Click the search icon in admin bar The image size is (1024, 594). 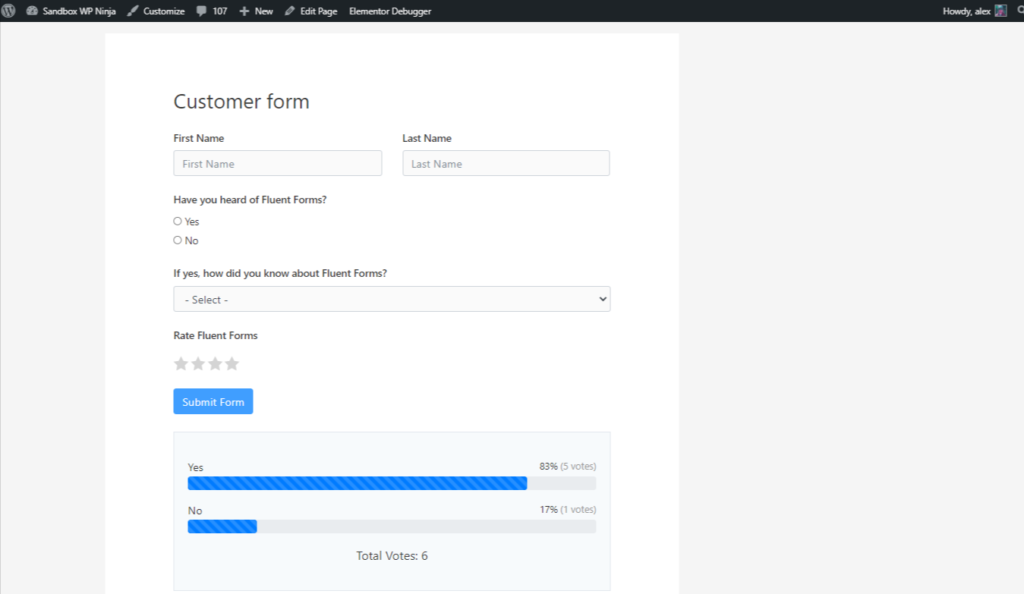tap(1020, 11)
